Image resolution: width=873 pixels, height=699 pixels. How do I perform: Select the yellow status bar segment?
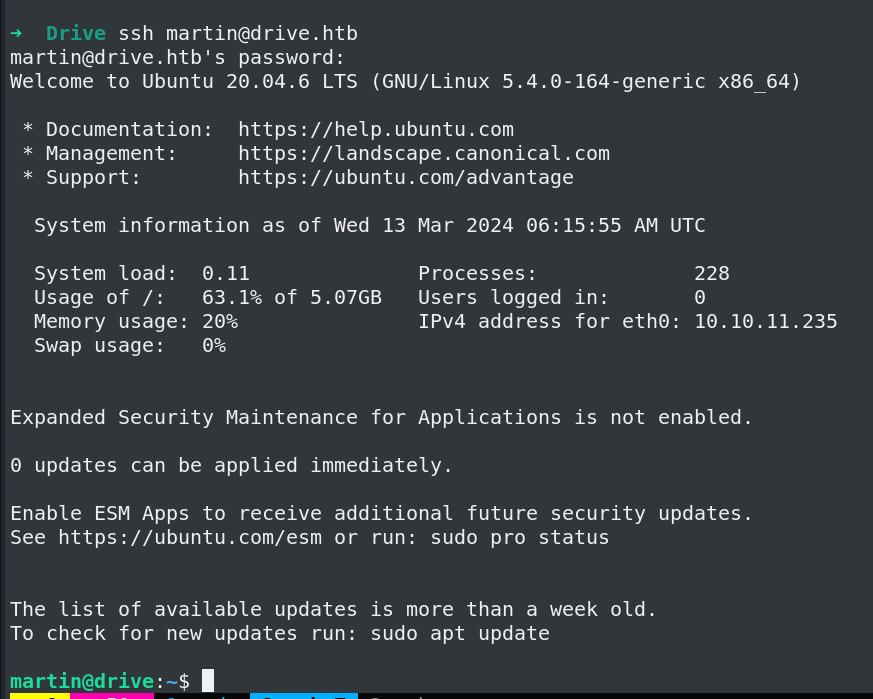coord(38,695)
